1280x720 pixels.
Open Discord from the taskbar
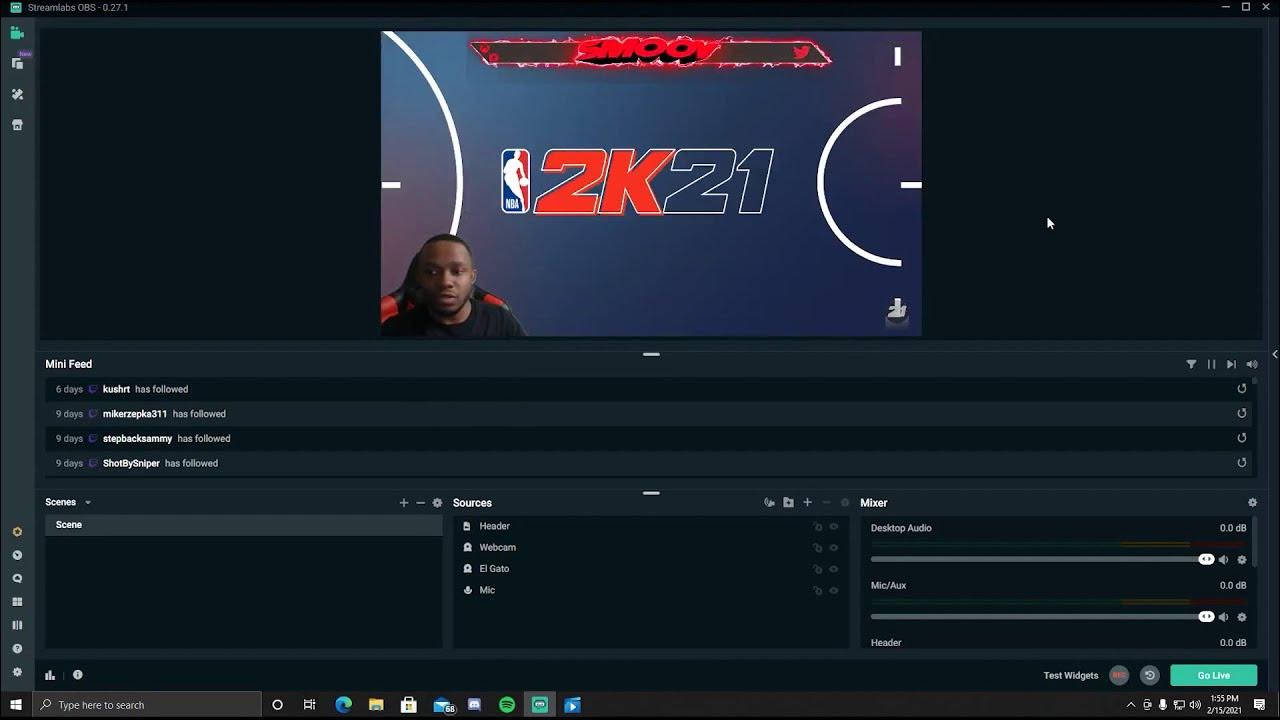[x=474, y=705]
